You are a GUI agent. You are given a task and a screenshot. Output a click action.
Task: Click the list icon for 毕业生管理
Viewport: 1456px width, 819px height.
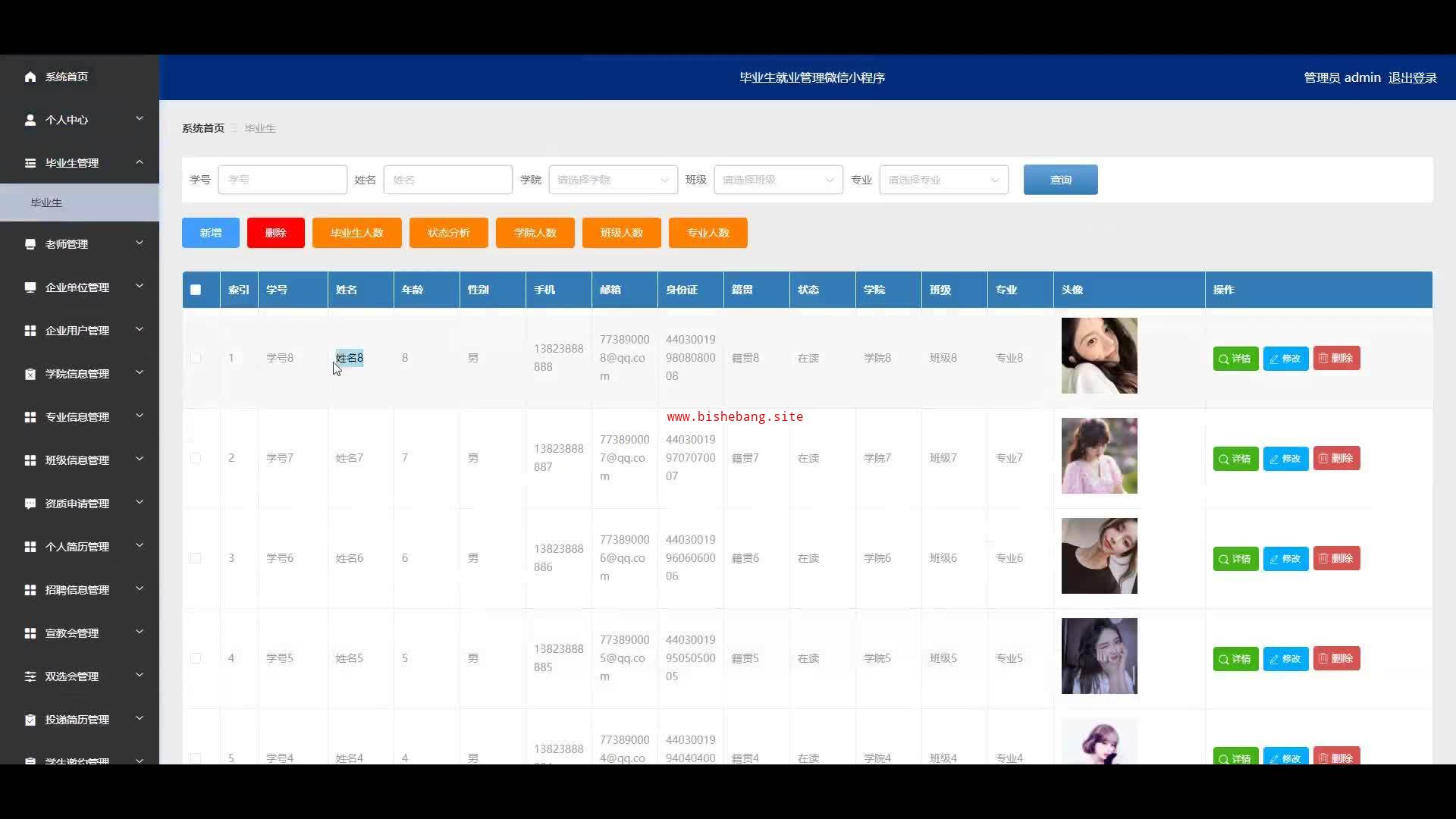(30, 163)
